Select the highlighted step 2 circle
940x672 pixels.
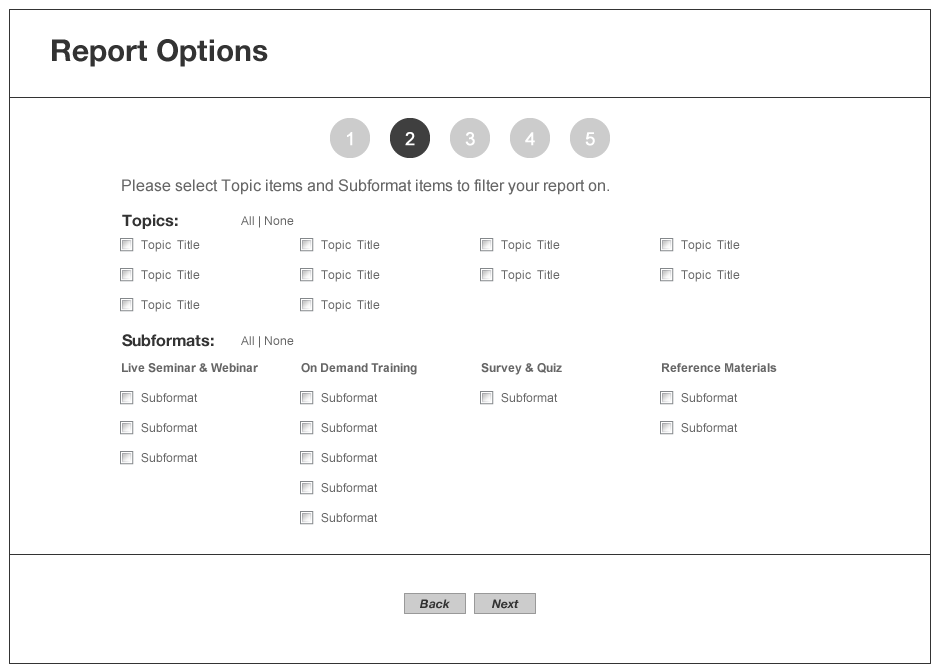pos(410,138)
